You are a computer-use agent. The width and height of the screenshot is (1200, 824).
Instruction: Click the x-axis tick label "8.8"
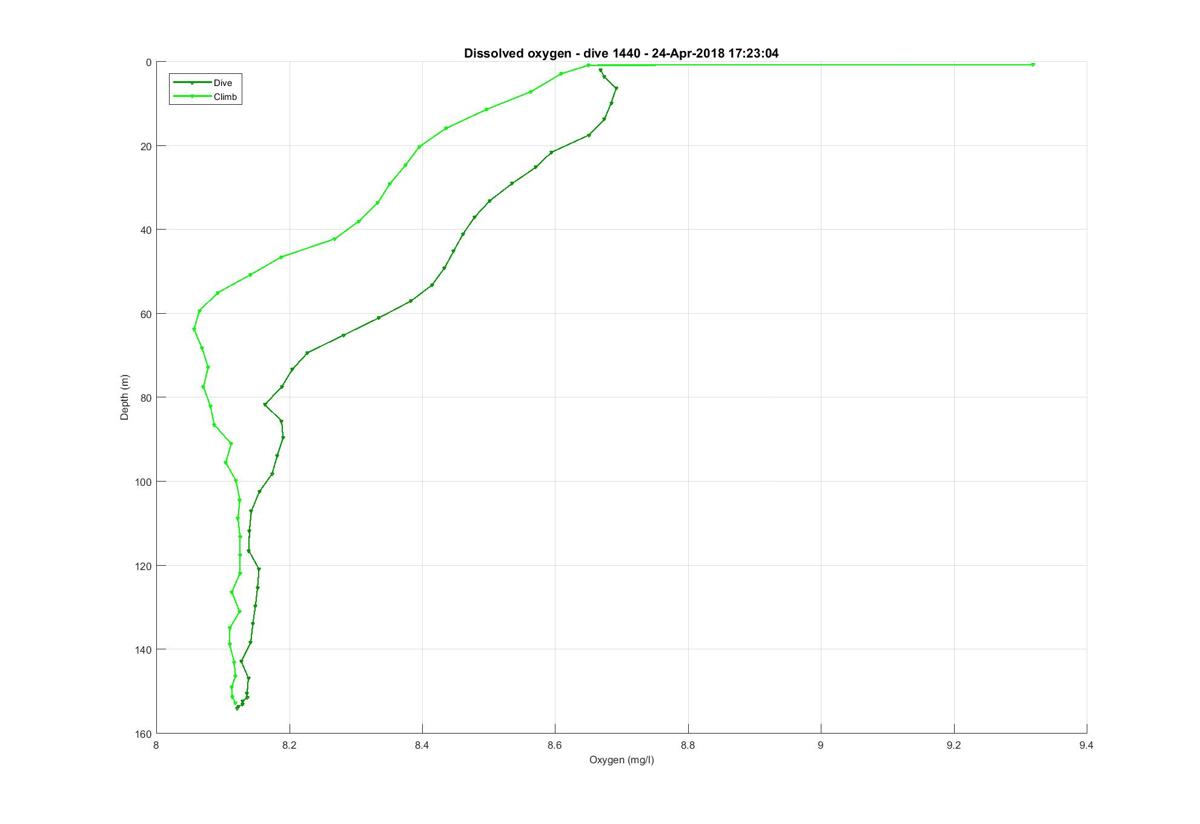(x=688, y=745)
